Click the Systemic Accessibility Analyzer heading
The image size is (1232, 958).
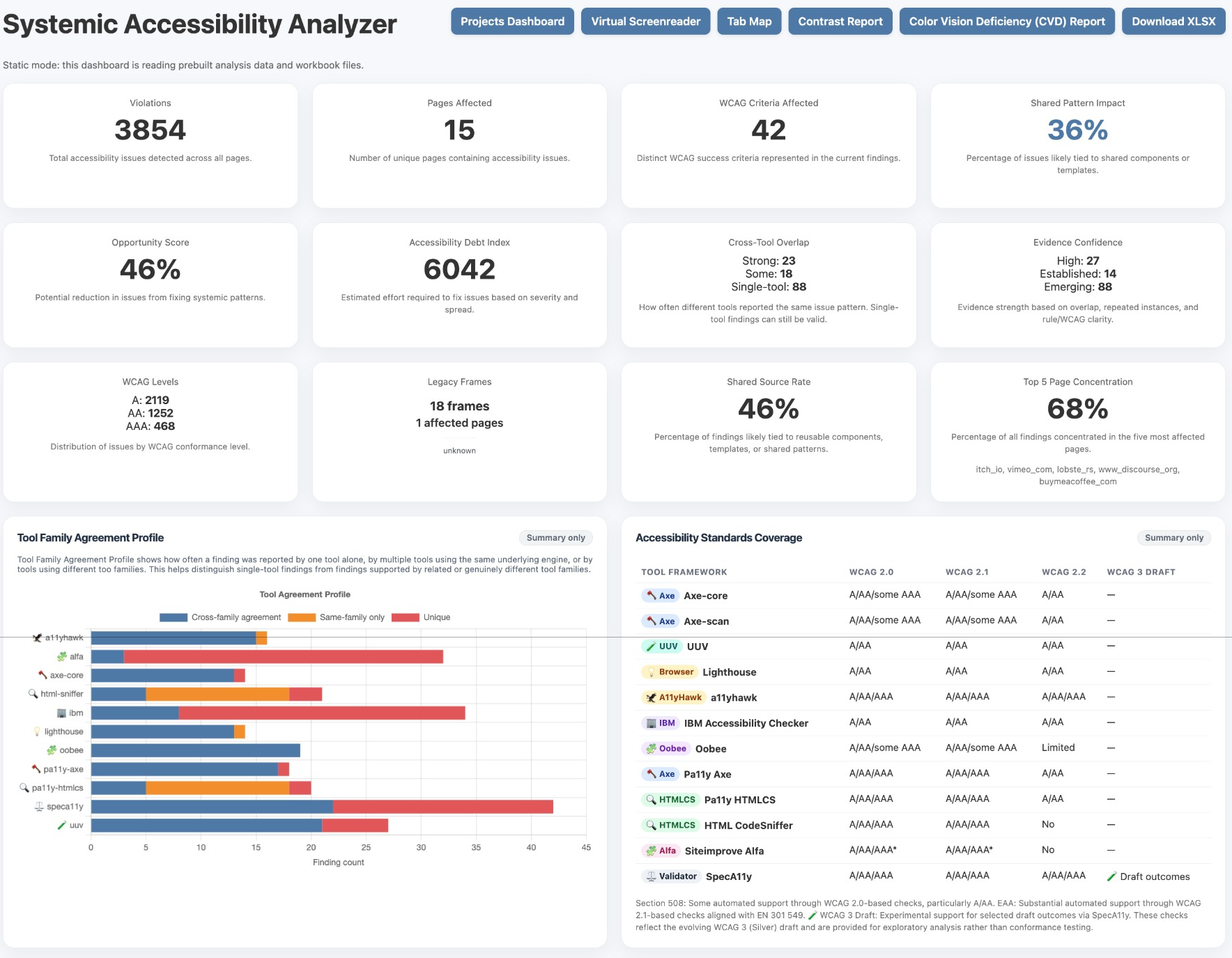200,24
